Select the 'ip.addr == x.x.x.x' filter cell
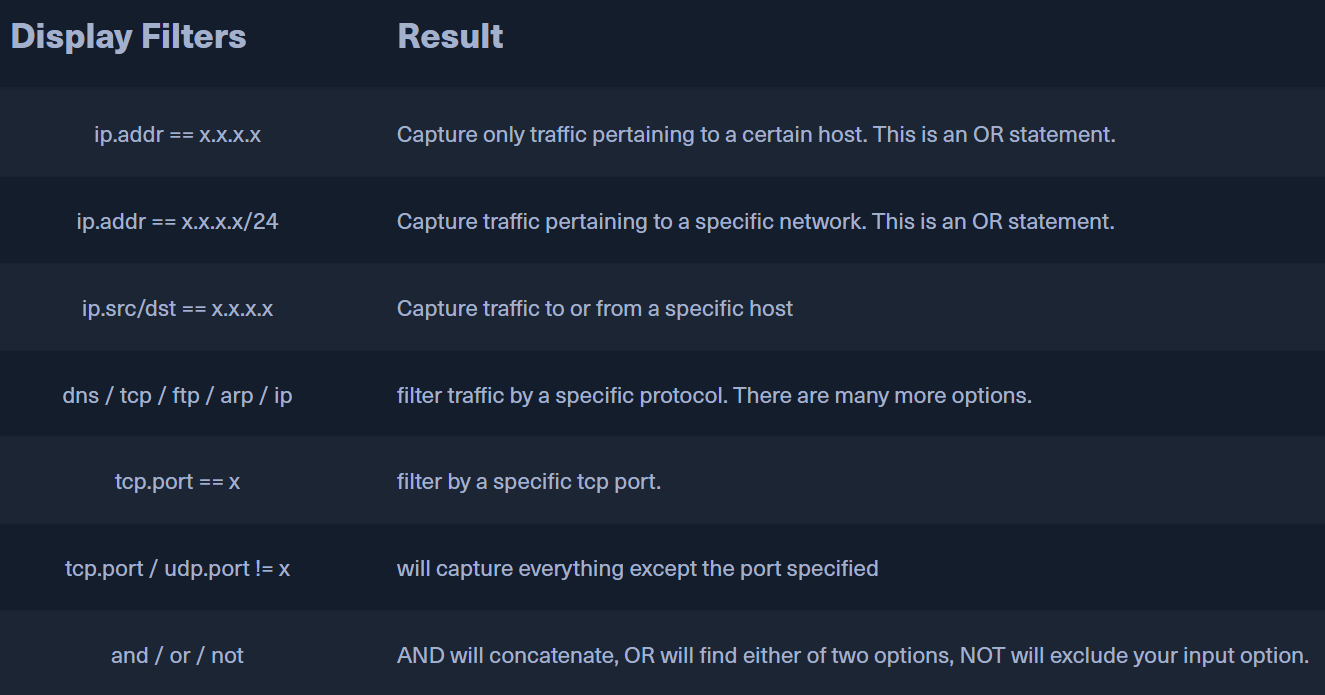1325x695 pixels. tap(178, 134)
